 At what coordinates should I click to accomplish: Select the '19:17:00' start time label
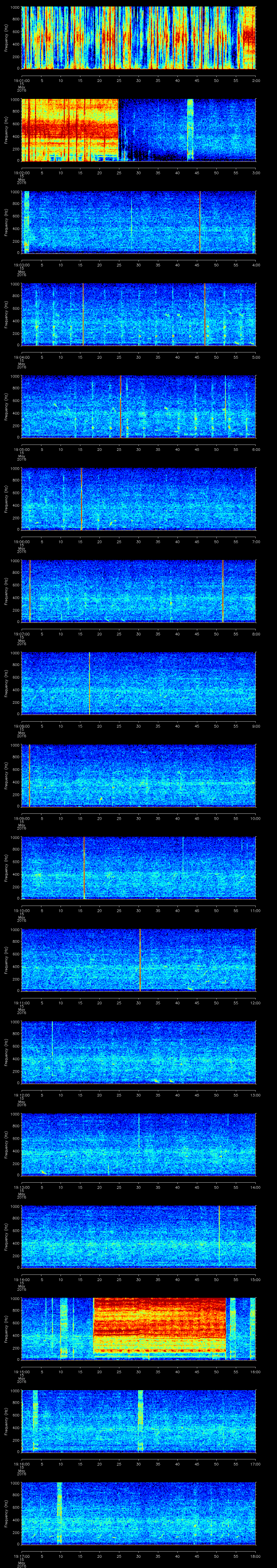tap(21, 1556)
